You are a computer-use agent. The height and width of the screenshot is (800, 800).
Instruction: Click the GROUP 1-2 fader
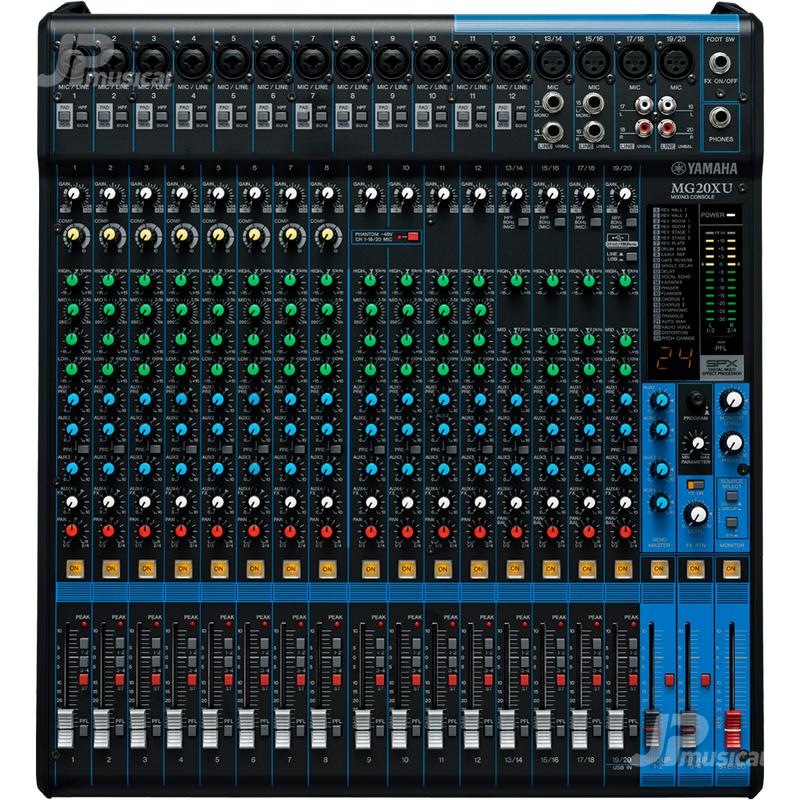(x=651, y=729)
